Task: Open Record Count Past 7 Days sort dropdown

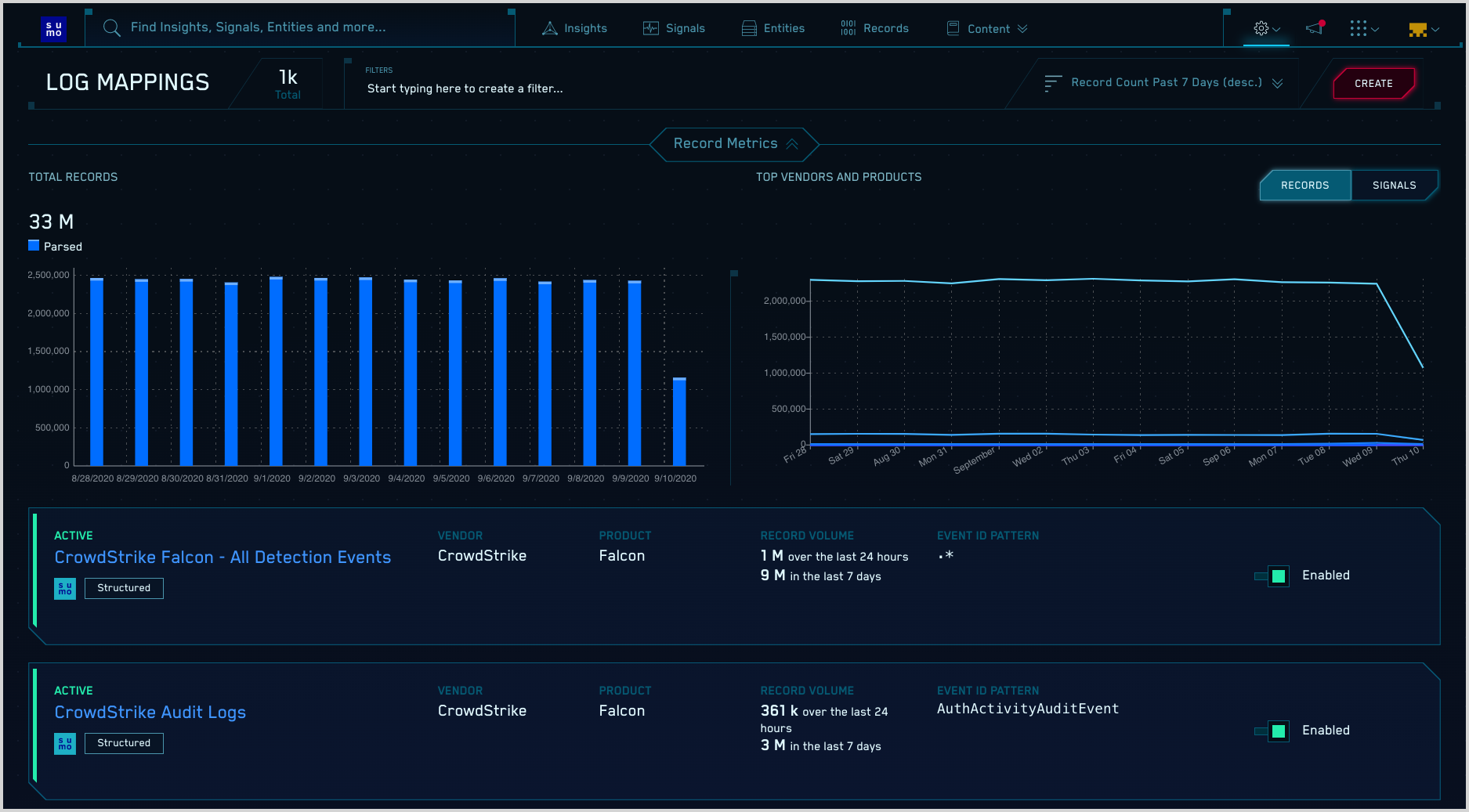Action: (1165, 83)
